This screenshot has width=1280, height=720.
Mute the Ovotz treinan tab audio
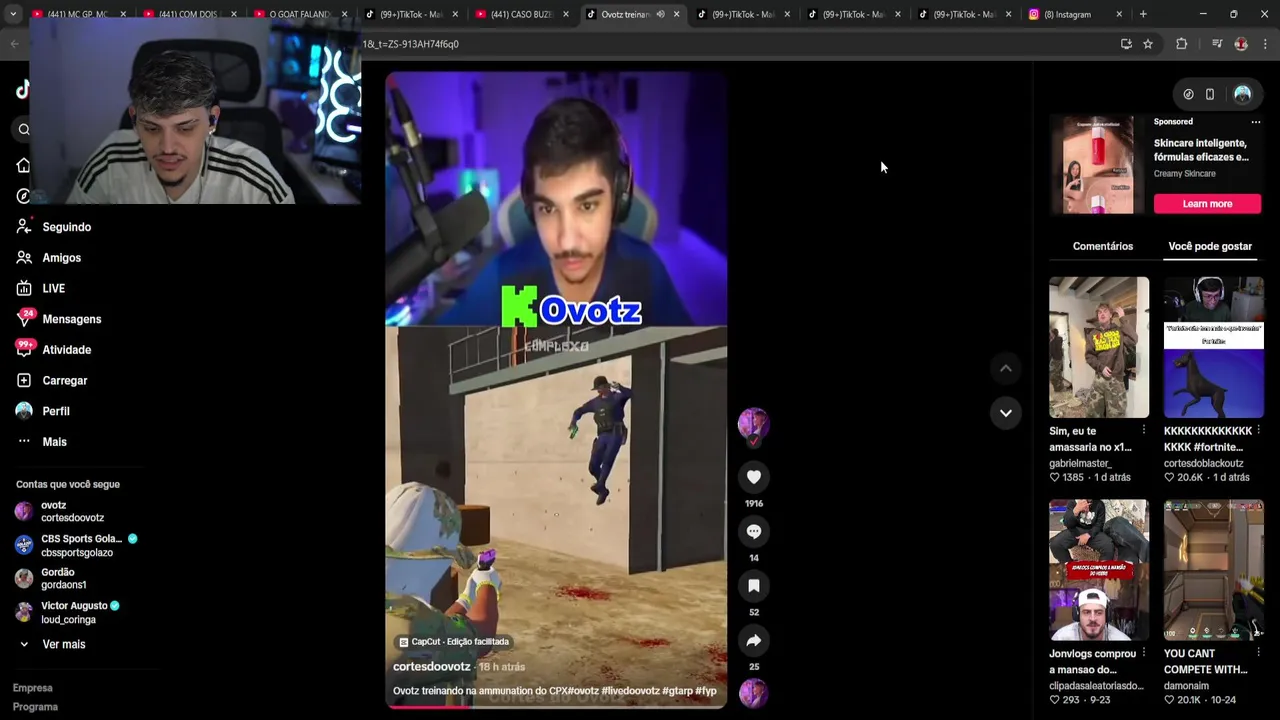pos(660,14)
